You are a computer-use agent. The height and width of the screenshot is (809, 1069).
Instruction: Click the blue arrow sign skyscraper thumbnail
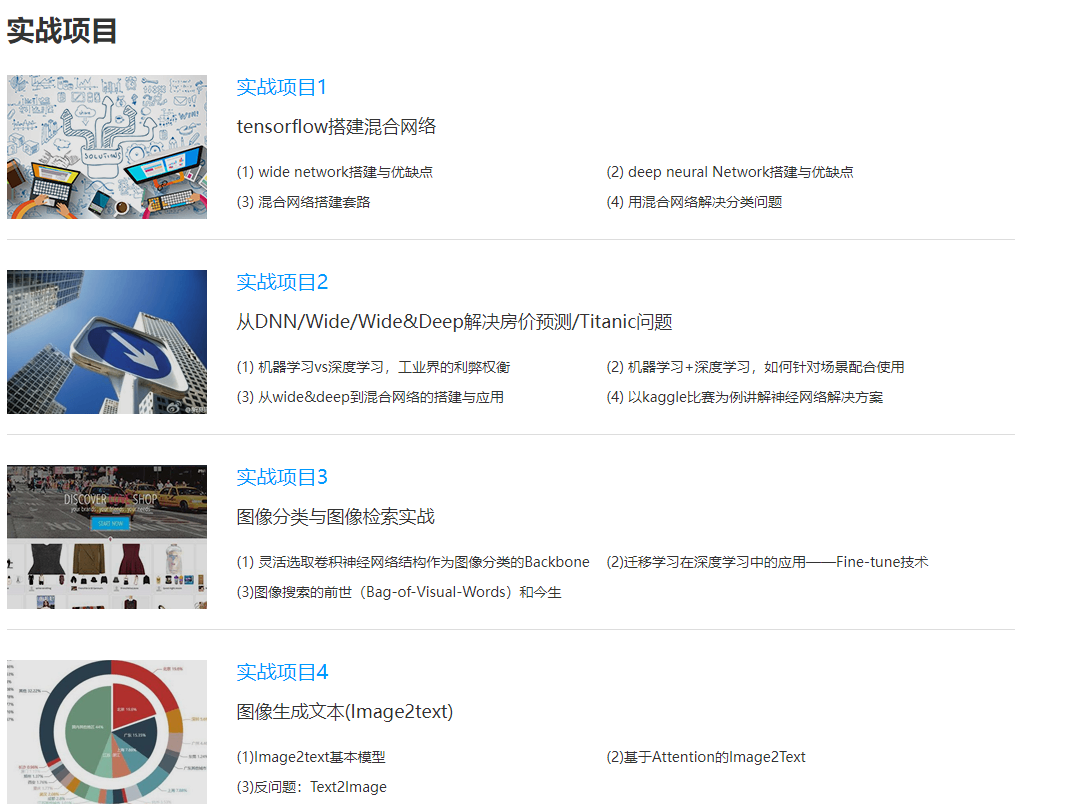107,342
